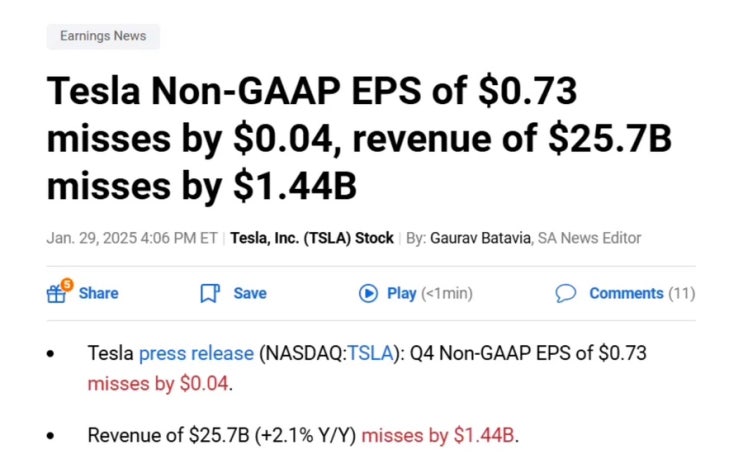
Task: Click the red 'misses by $1.44B' text
Action: (438, 436)
